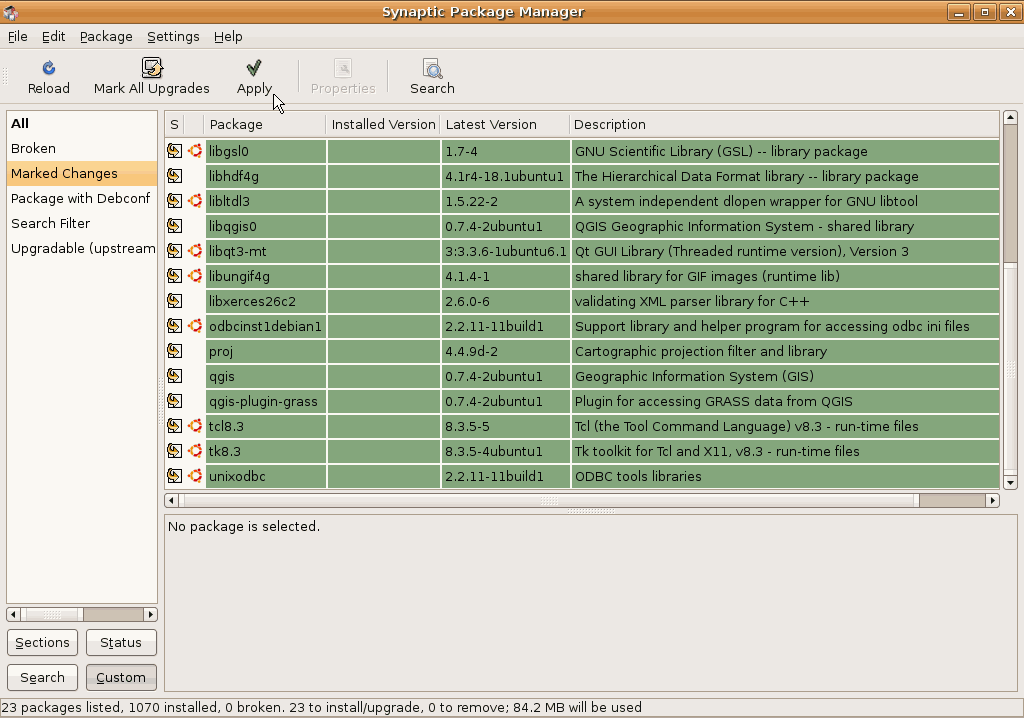Click the Custom filter button

click(121, 677)
